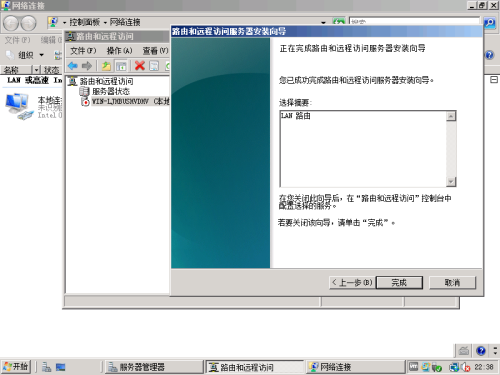The image size is (500, 375).
Task: Click scroll-up arrow in summary box
Action: [451, 116]
